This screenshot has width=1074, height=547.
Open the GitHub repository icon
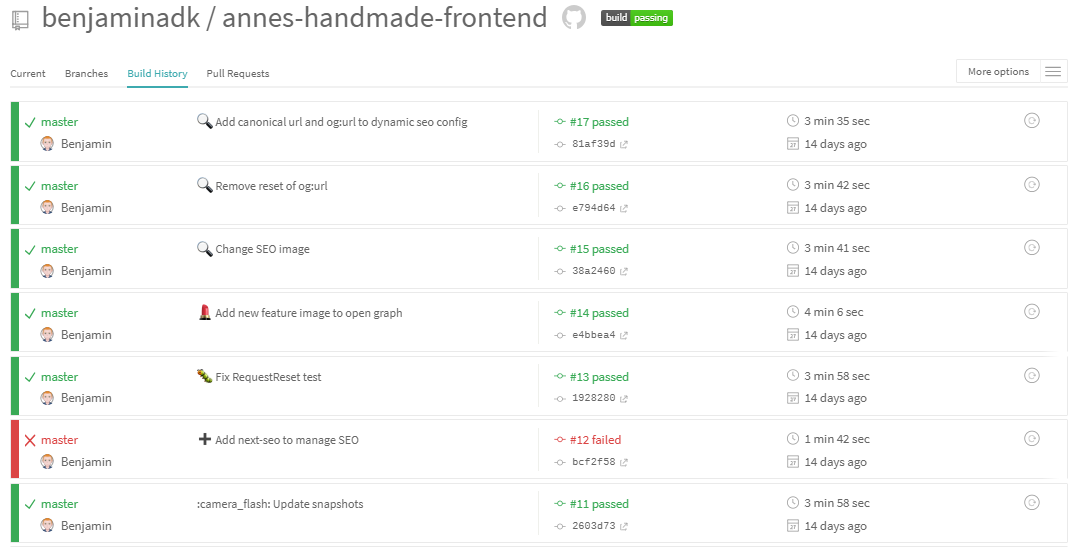(x=574, y=18)
